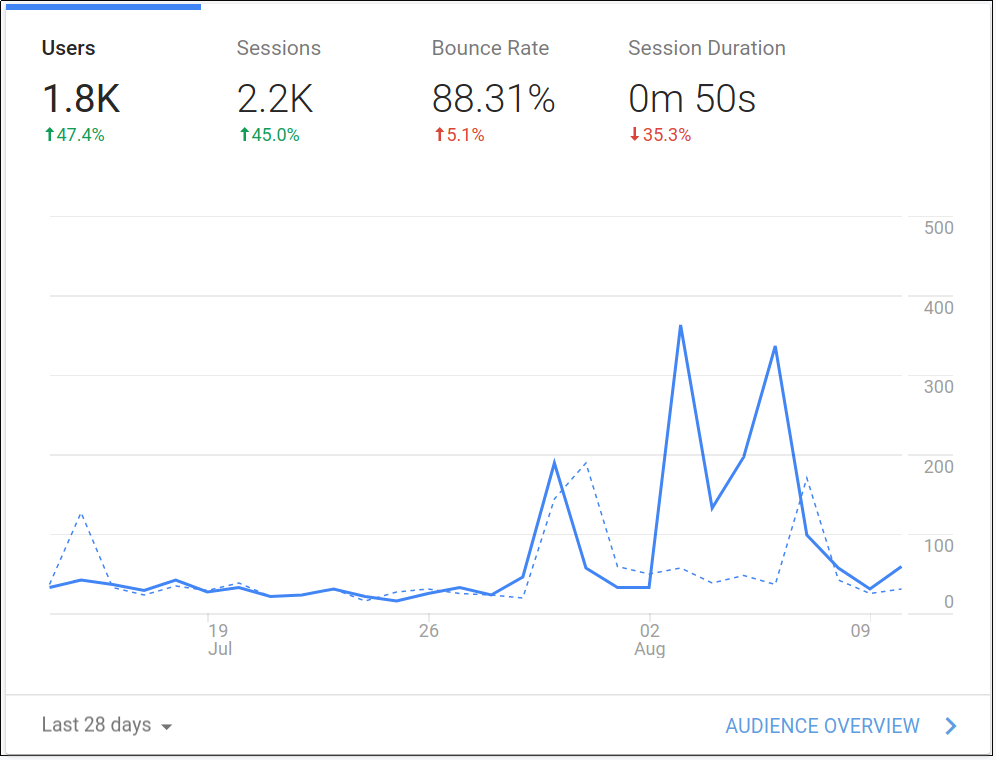Click the 35.3% duration decrease indicator
This screenshot has width=996, height=760.
pos(660,135)
